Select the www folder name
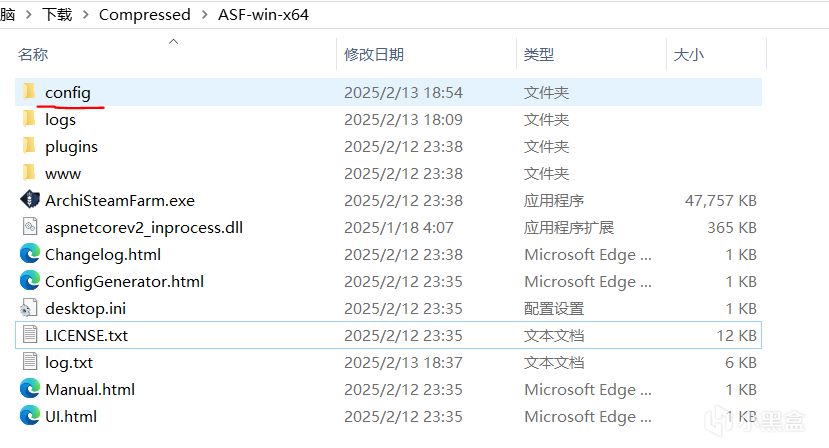This screenshot has width=829, height=448. pos(63,173)
